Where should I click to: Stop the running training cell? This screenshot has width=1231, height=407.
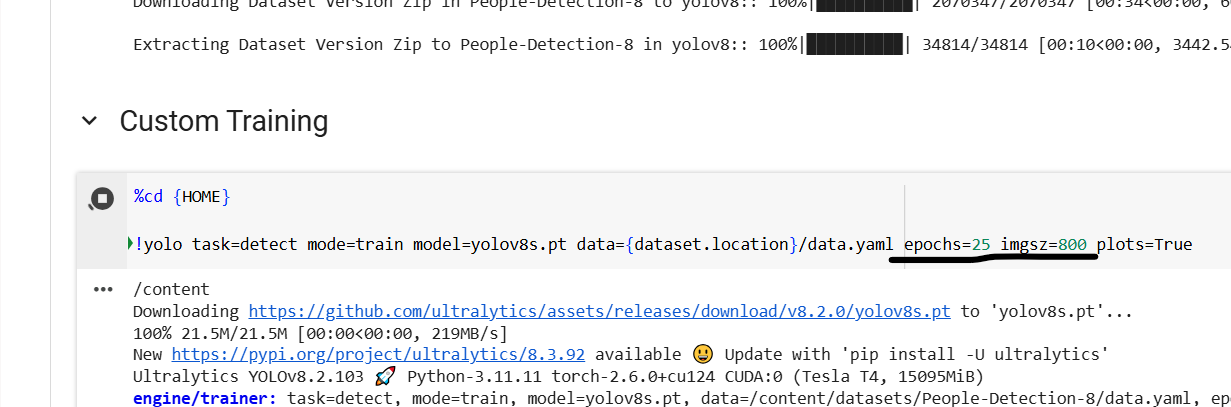(x=101, y=199)
